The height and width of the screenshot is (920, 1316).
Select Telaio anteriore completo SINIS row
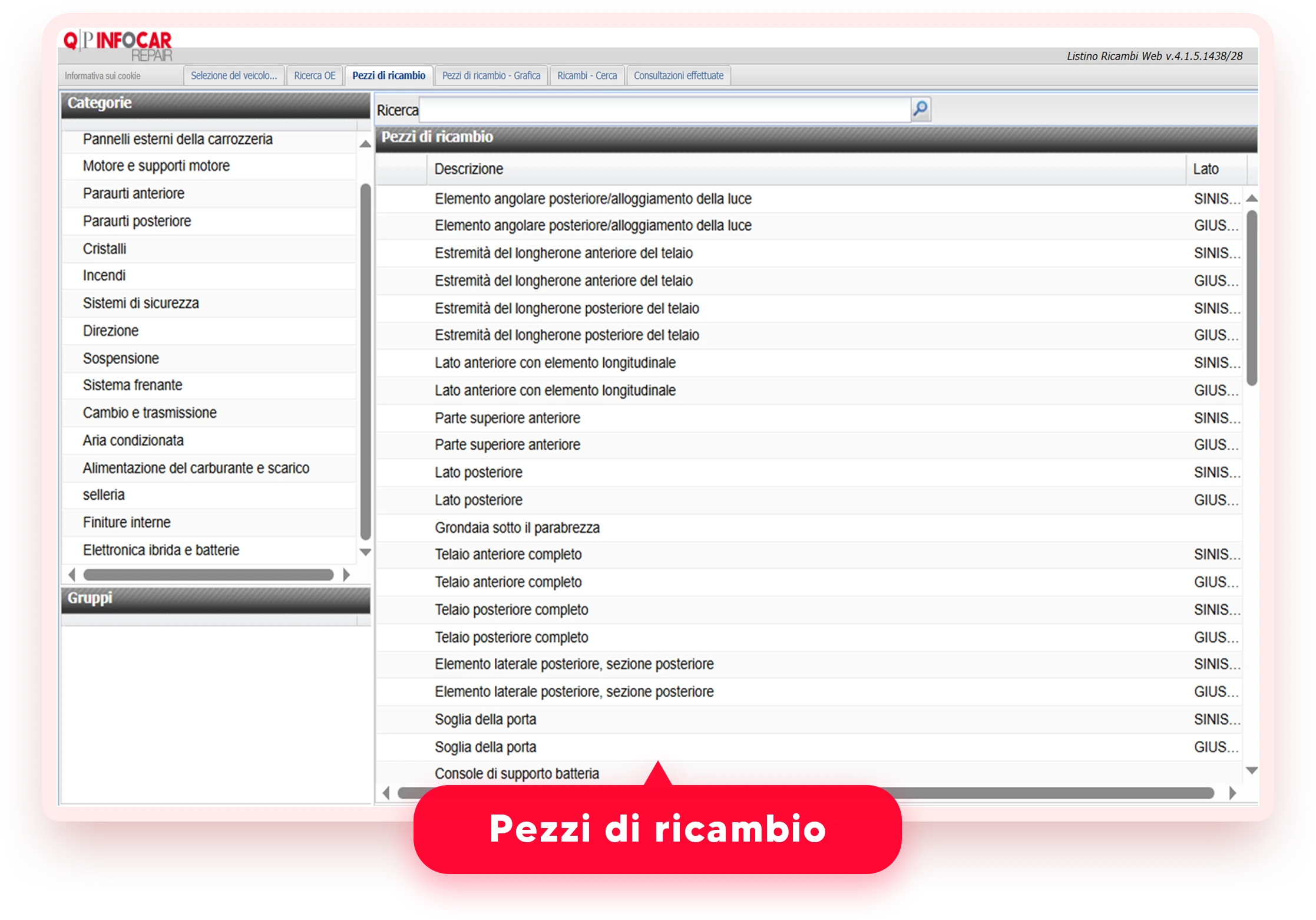pyautogui.click(x=809, y=555)
